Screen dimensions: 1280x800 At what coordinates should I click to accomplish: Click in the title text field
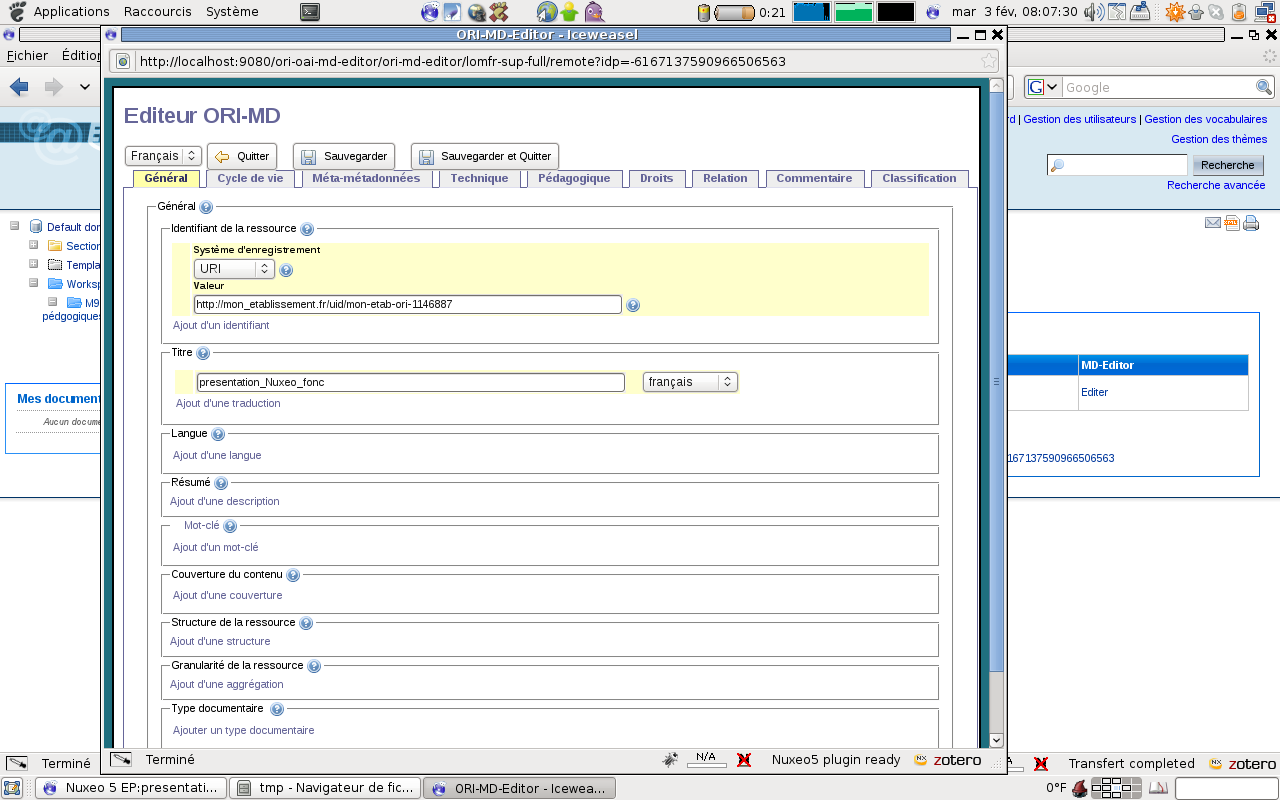coord(410,382)
